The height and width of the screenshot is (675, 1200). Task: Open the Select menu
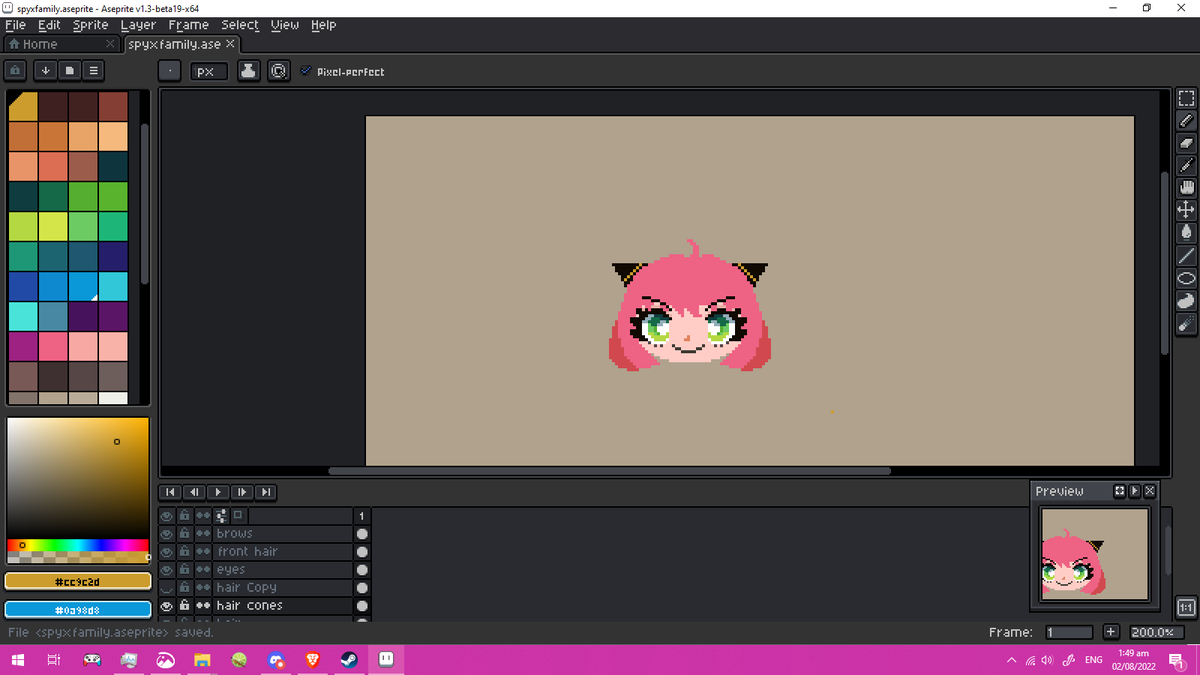point(240,25)
